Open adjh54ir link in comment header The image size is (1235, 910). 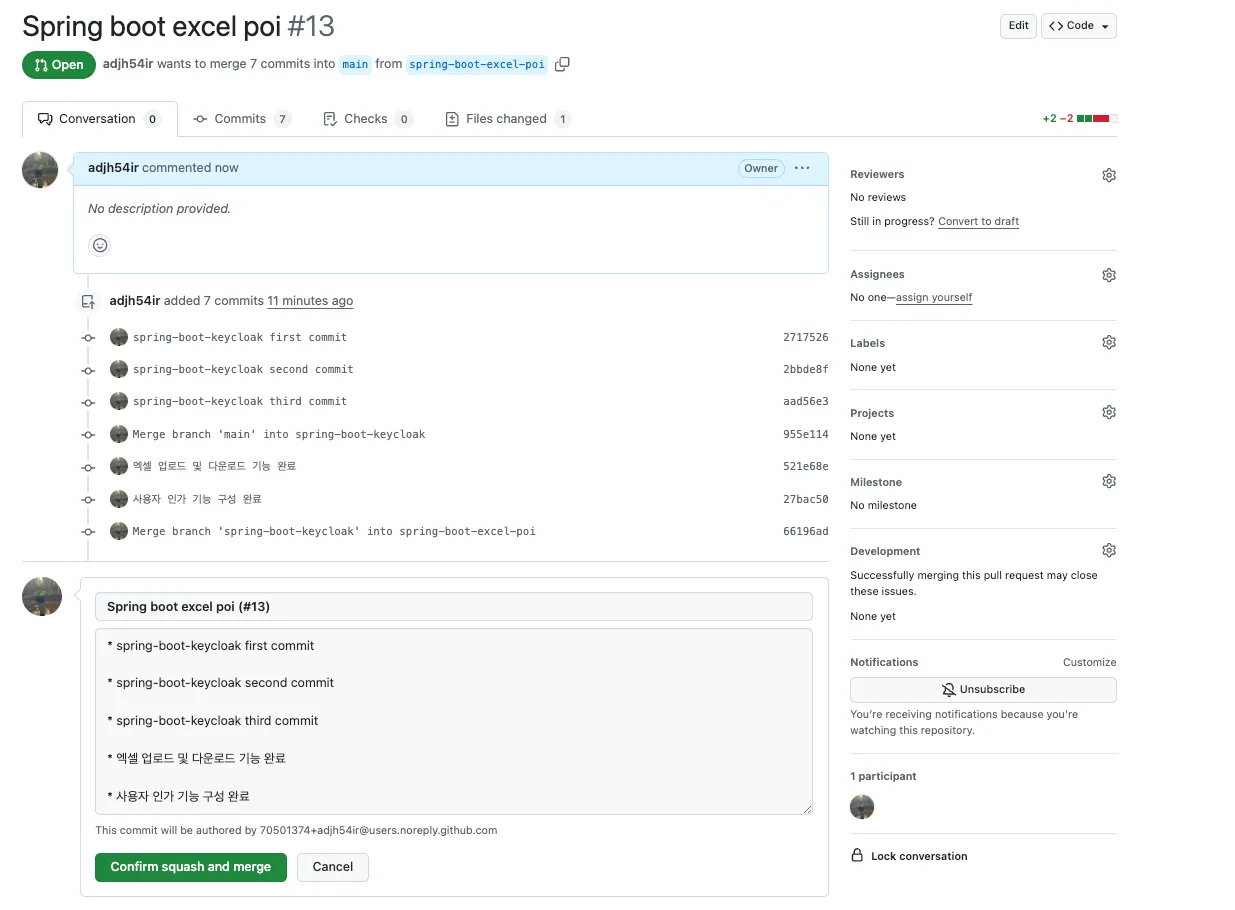(x=113, y=168)
